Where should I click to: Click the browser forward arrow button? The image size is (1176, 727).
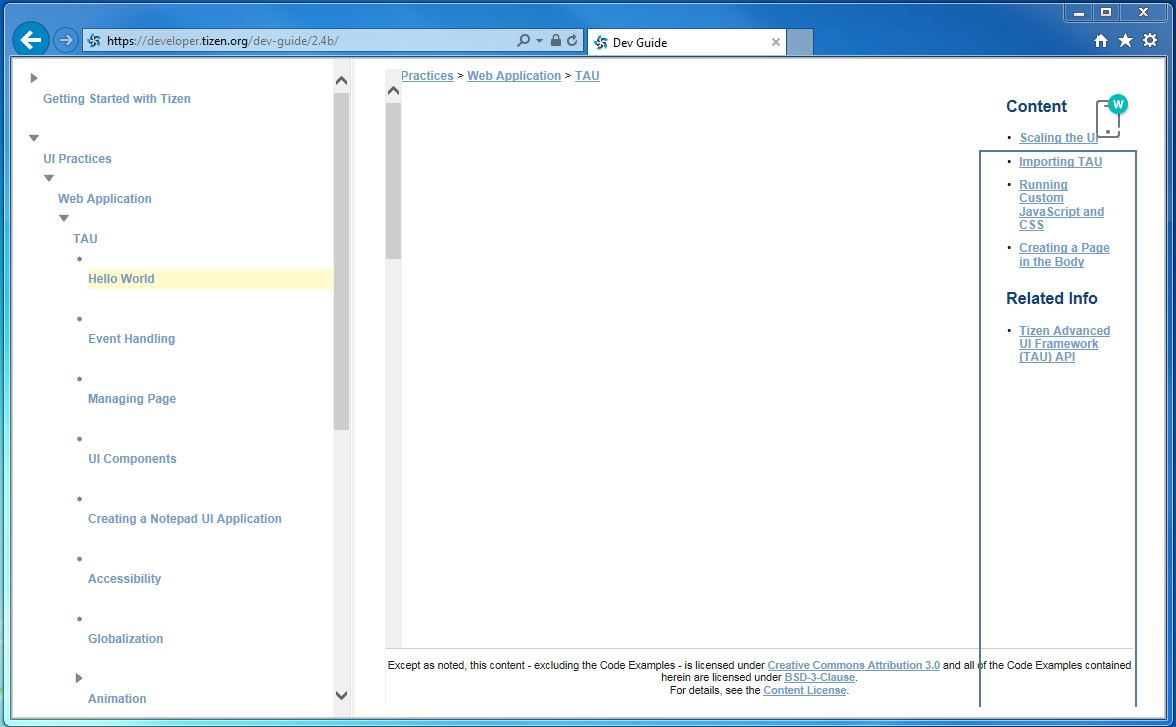(65, 40)
